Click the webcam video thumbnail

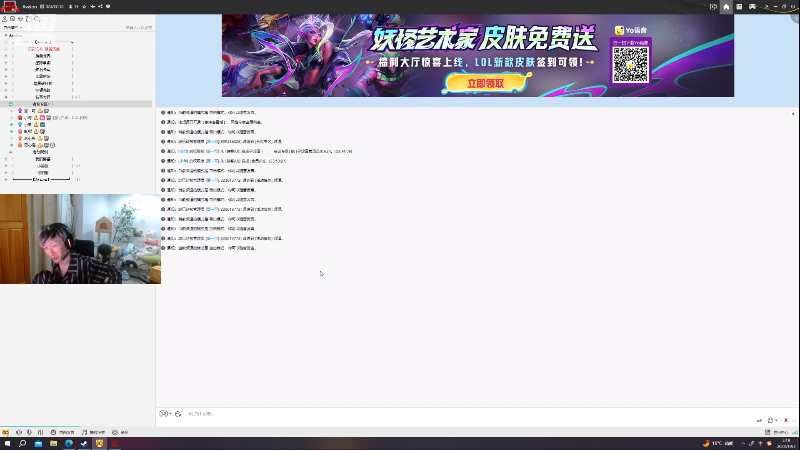(80, 239)
